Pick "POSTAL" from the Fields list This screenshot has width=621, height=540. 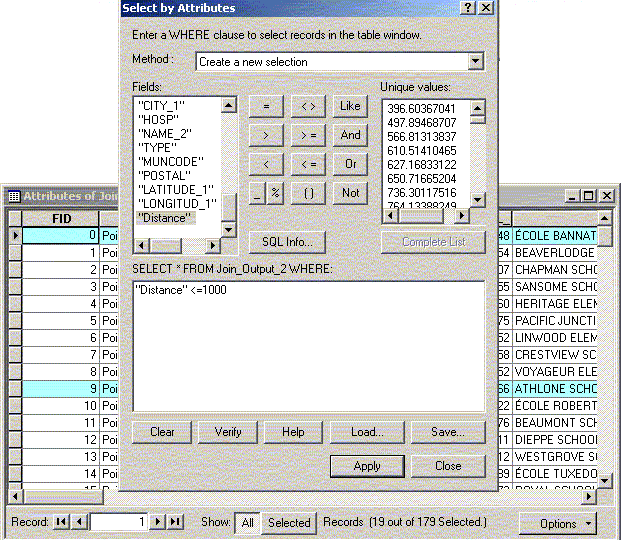pyautogui.click(x=161, y=175)
